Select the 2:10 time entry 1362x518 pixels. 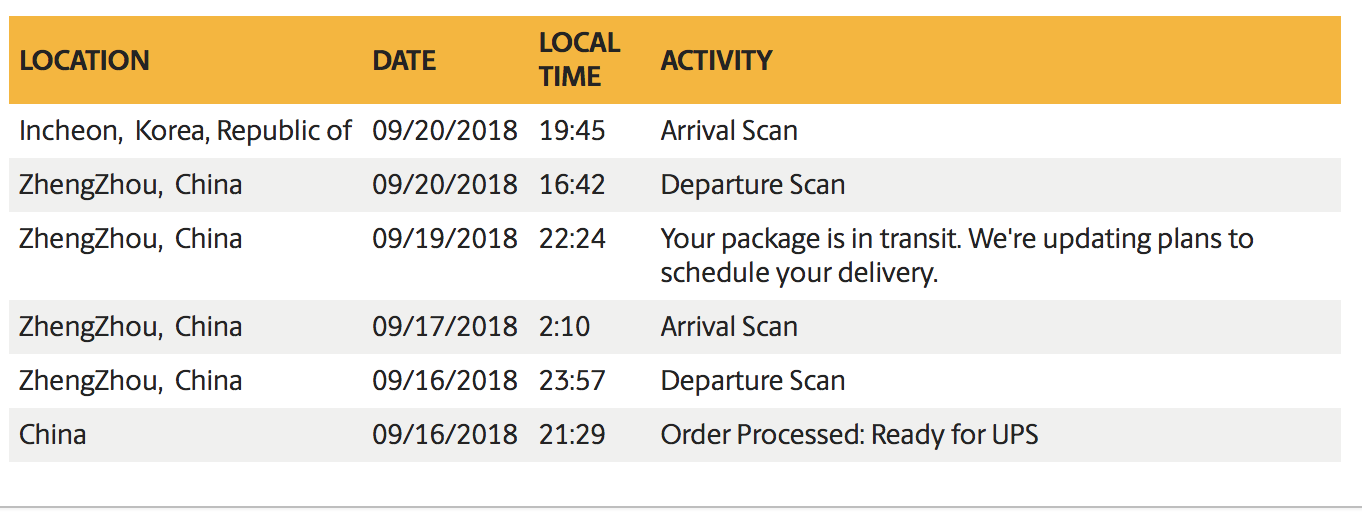click(565, 327)
